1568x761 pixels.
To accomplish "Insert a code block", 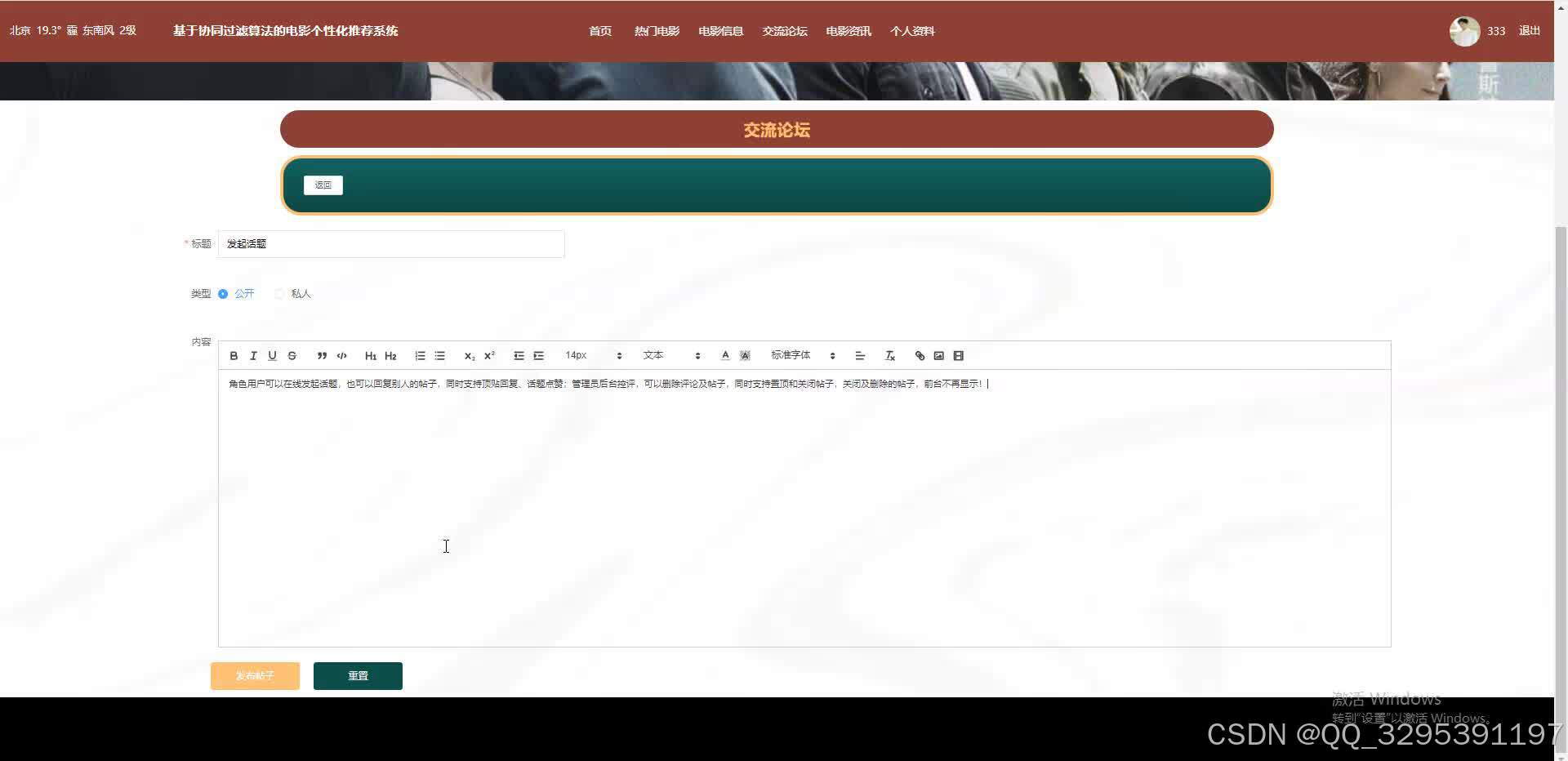I will coord(341,356).
